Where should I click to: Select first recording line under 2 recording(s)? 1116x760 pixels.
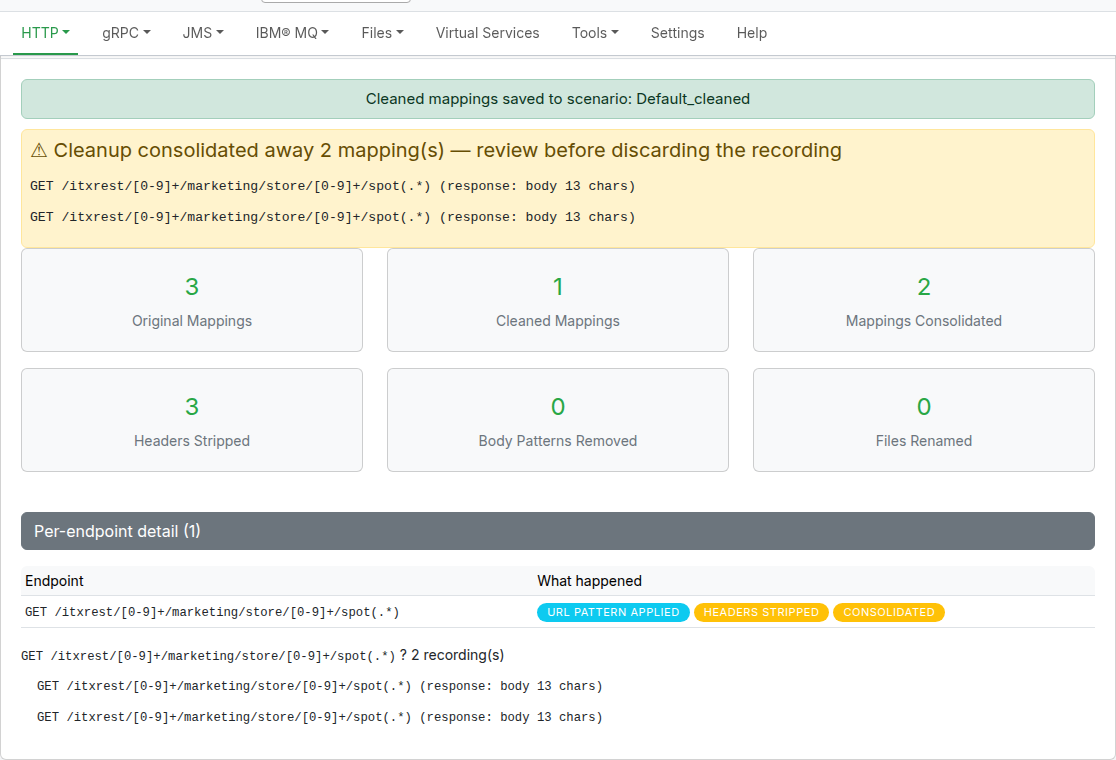click(320, 686)
